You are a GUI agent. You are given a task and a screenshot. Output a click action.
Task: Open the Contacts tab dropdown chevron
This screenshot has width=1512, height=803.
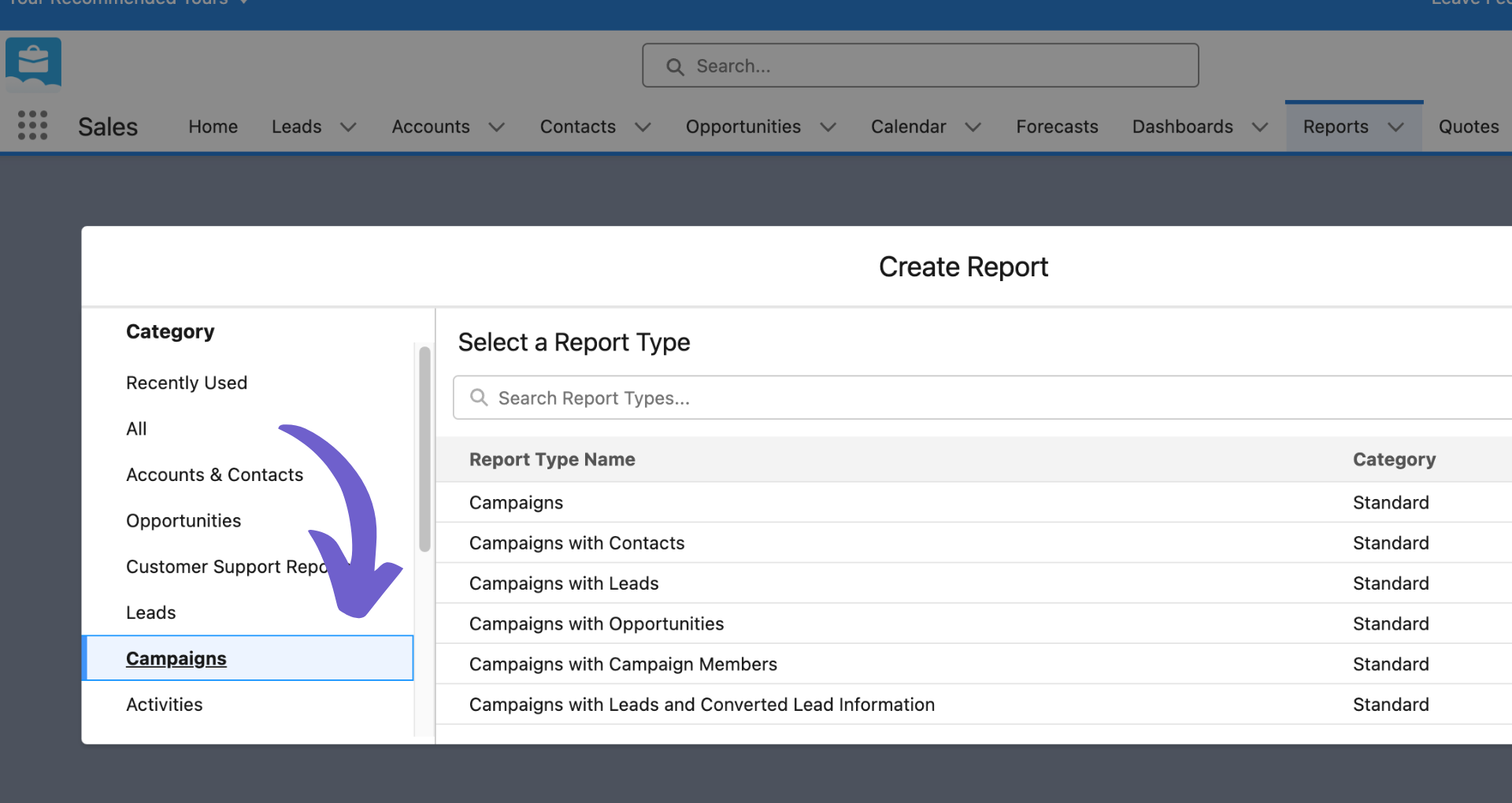pyautogui.click(x=643, y=127)
